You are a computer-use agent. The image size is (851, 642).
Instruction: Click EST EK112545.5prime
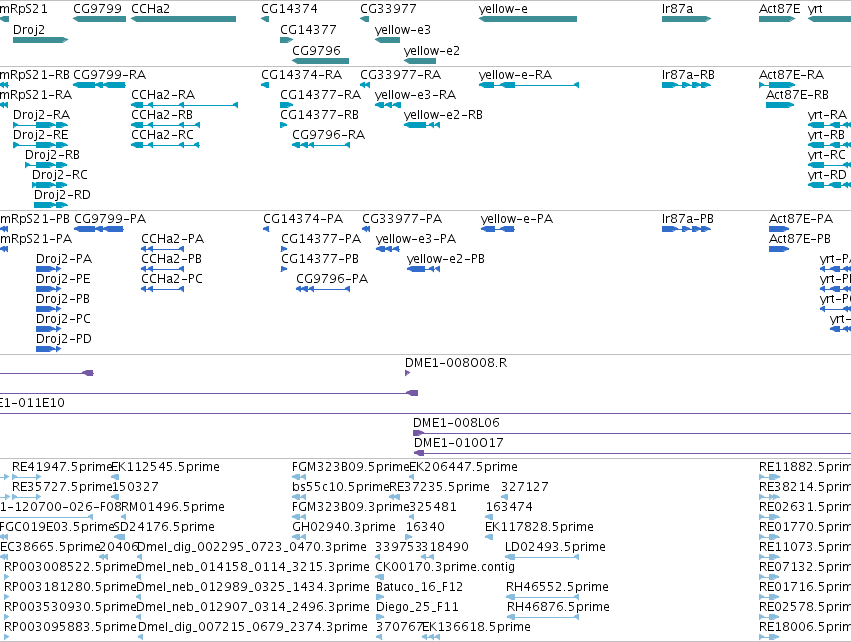(x=166, y=467)
